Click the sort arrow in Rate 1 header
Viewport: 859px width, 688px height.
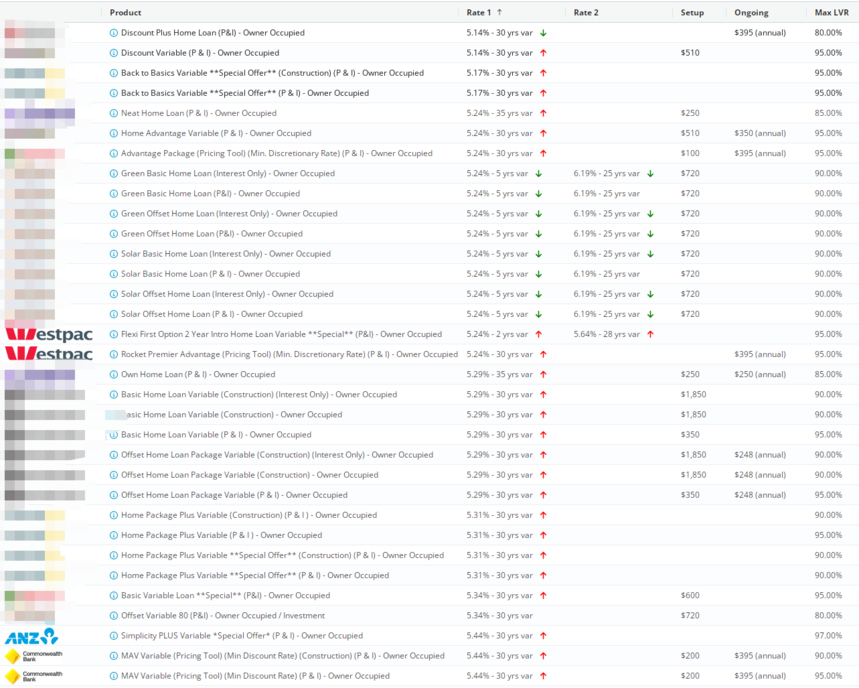coord(500,12)
